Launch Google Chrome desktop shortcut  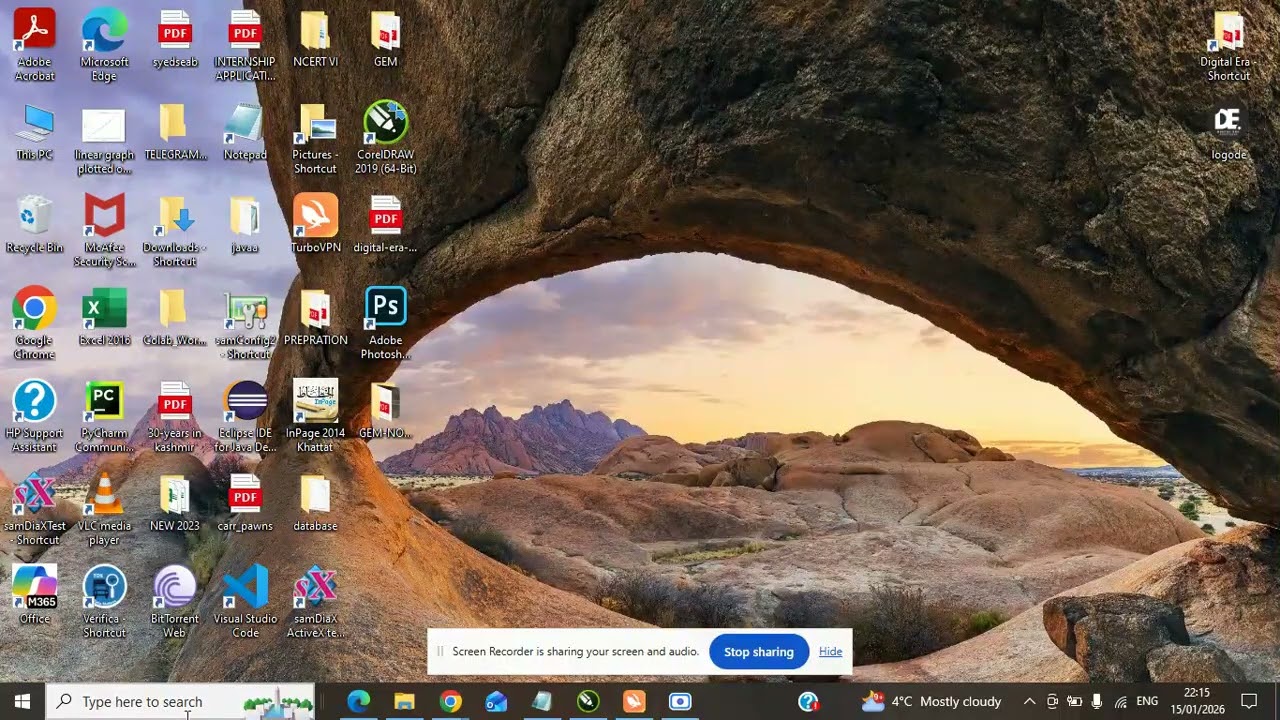click(34, 324)
